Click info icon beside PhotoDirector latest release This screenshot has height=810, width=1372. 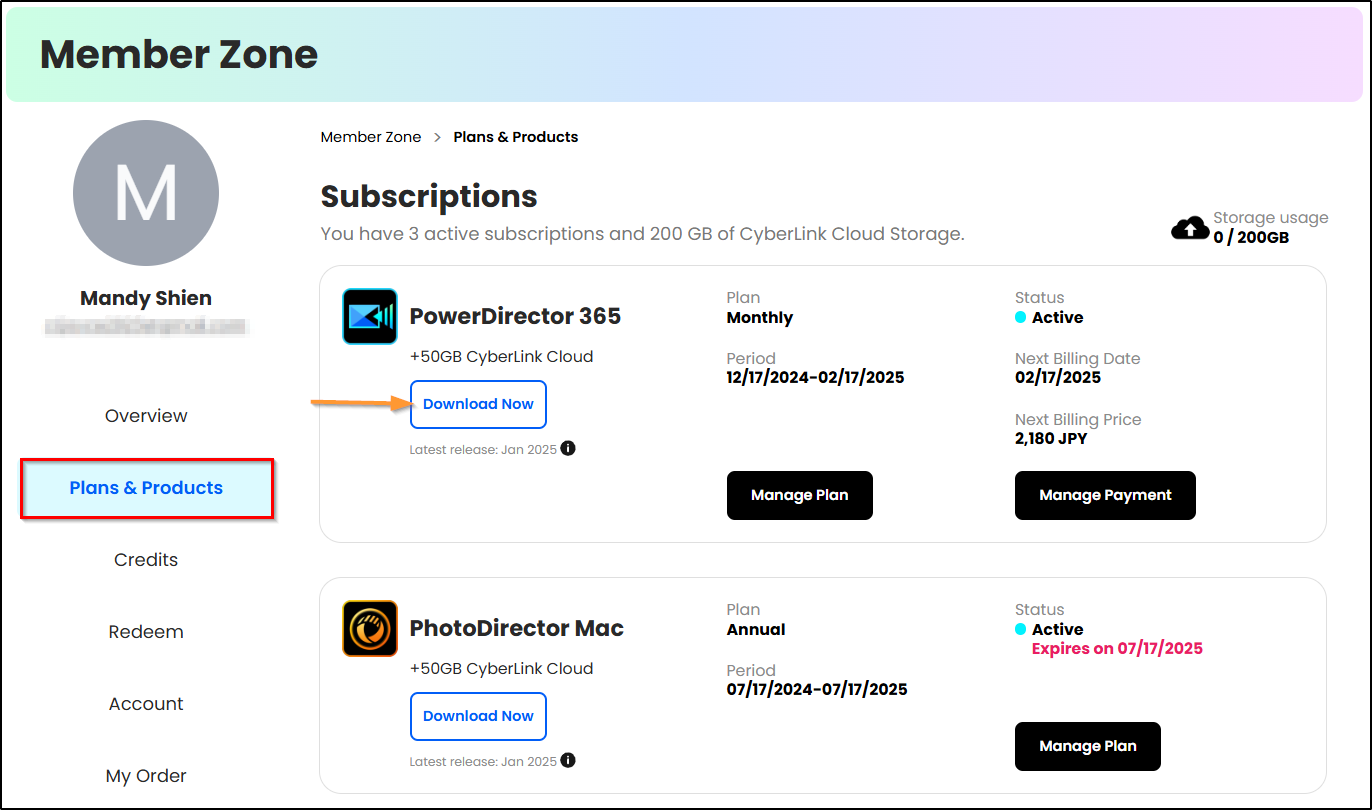tap(568, 761)
